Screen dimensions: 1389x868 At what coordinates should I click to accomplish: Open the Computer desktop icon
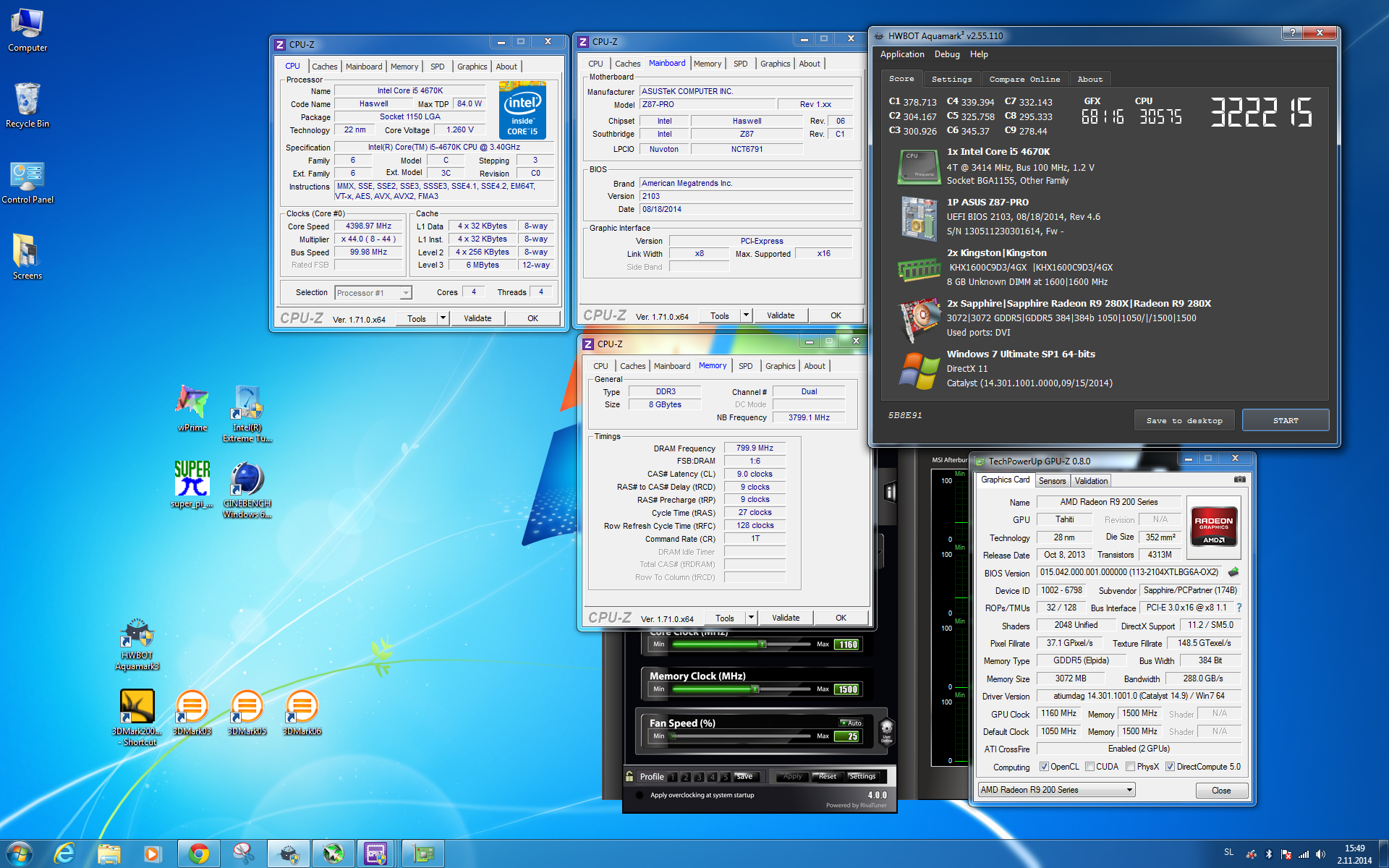[27, 30]
